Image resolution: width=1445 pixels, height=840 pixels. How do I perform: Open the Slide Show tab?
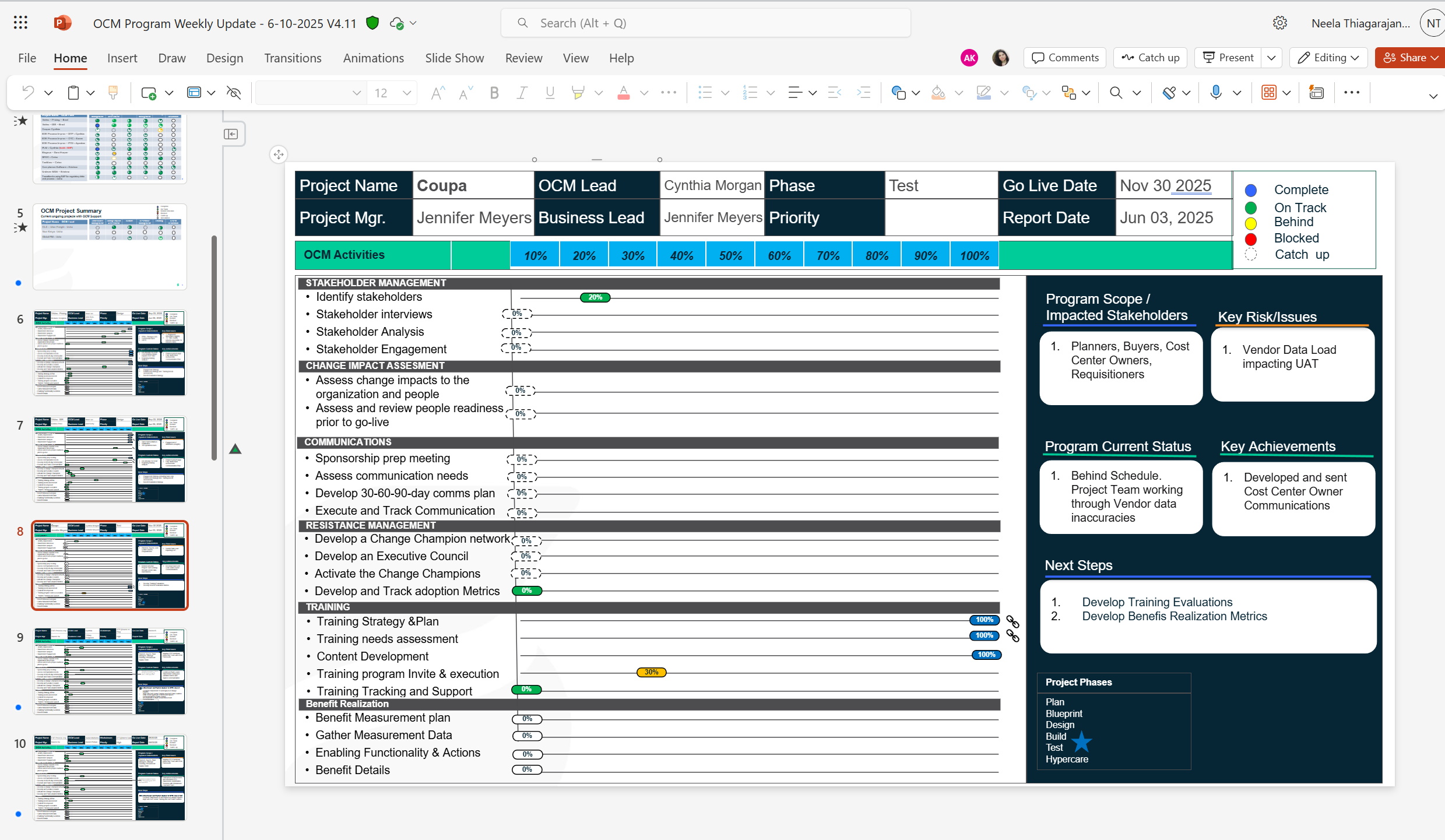coord(454,58)
